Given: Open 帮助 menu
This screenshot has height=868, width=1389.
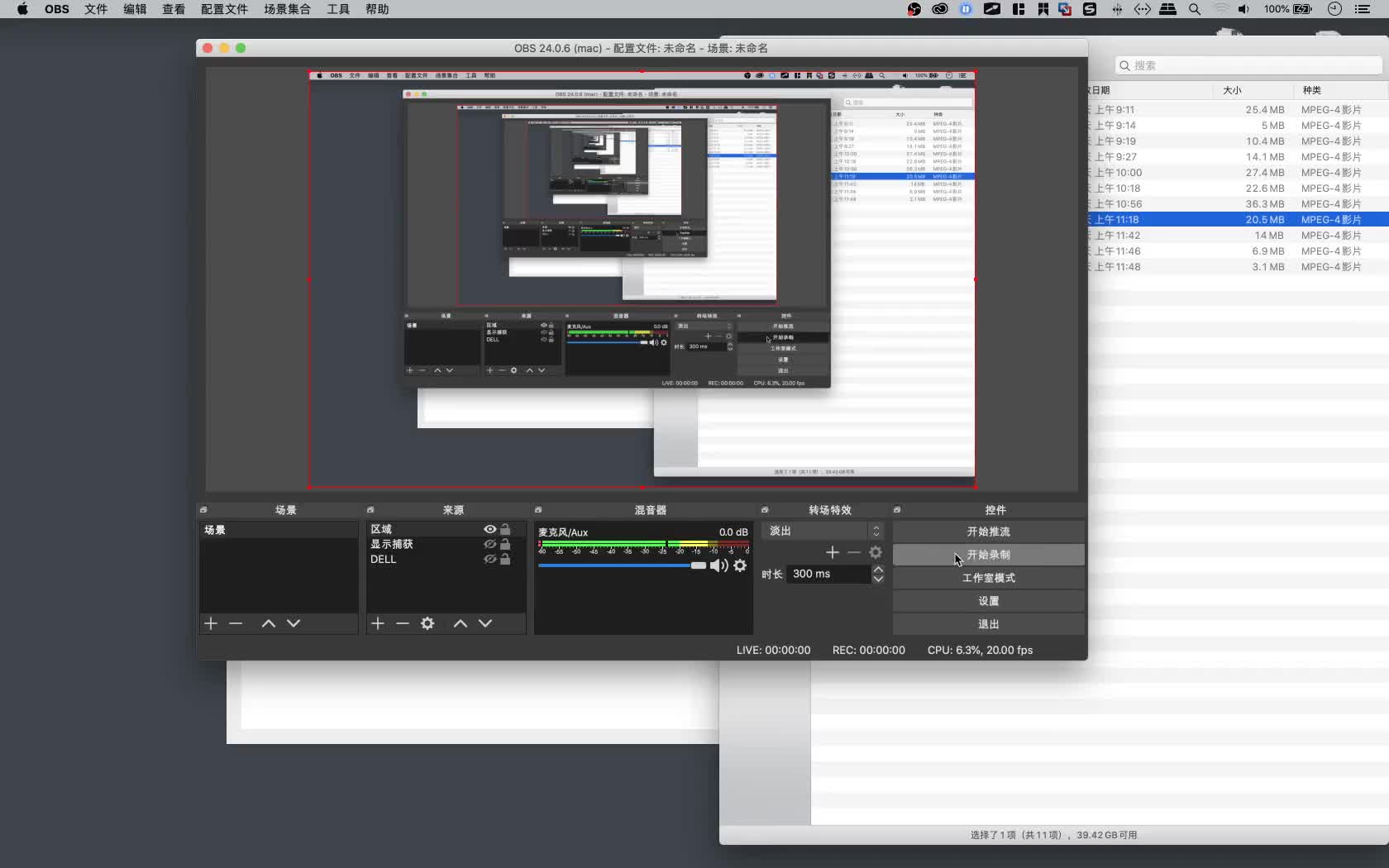Looking at the screenshot, I should [377, 9].
